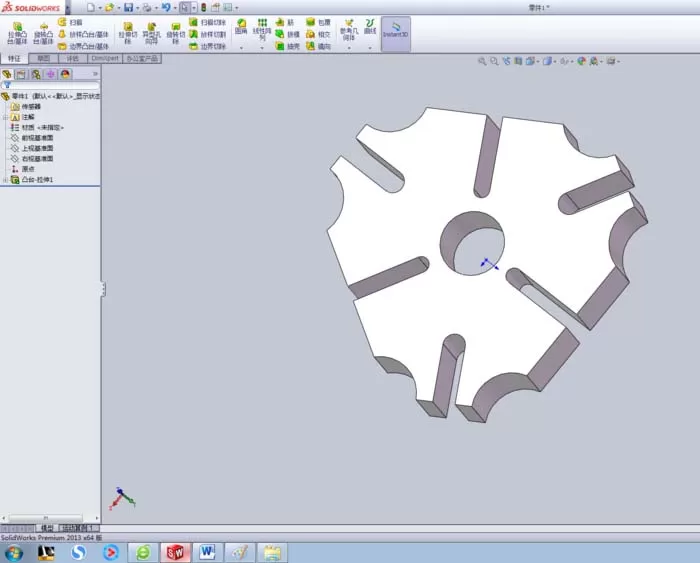Open the ConfigurationManager tab icon
This screenshot has height=563, width=700.
click(36, 74)
